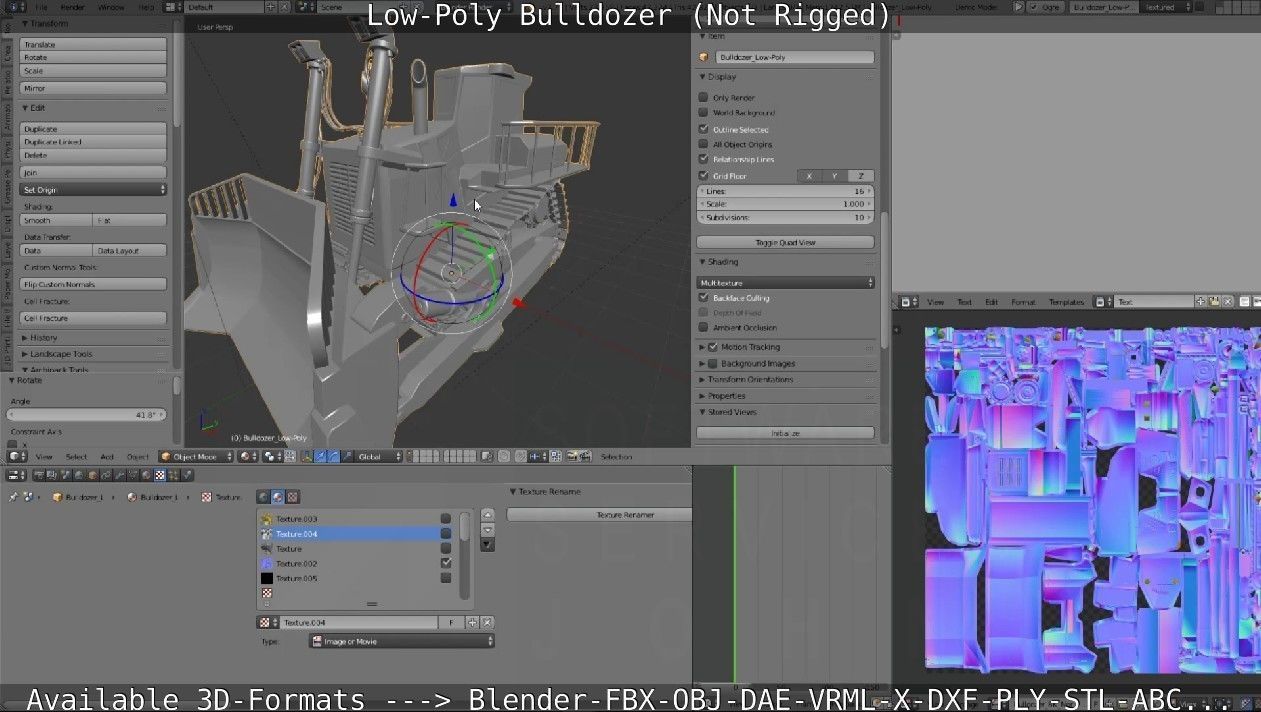Uncheck Relationship Lines option
Screen dimensions: 1261x712
703,159
